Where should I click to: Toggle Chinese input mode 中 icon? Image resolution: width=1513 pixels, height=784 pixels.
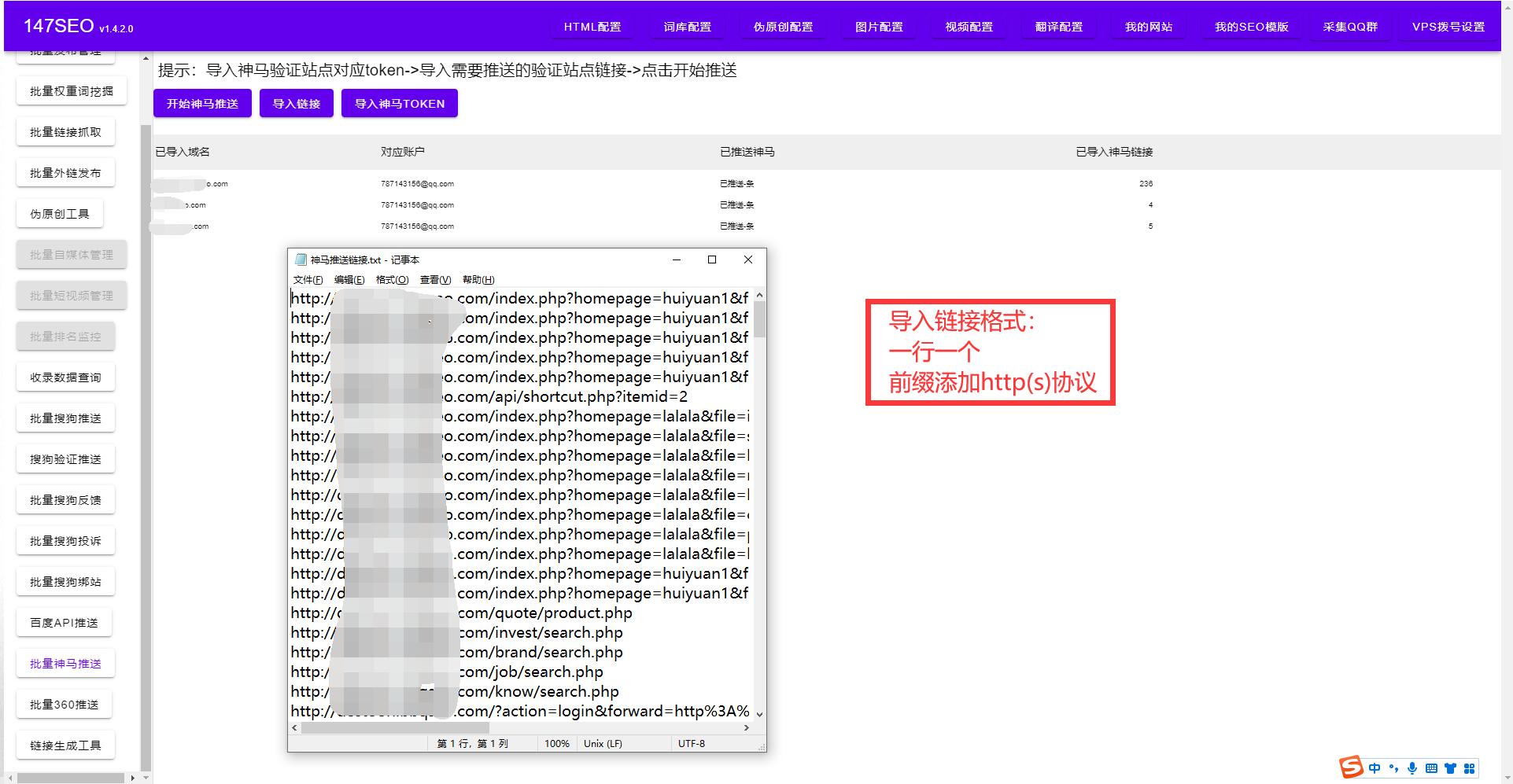coord(1375,768)
